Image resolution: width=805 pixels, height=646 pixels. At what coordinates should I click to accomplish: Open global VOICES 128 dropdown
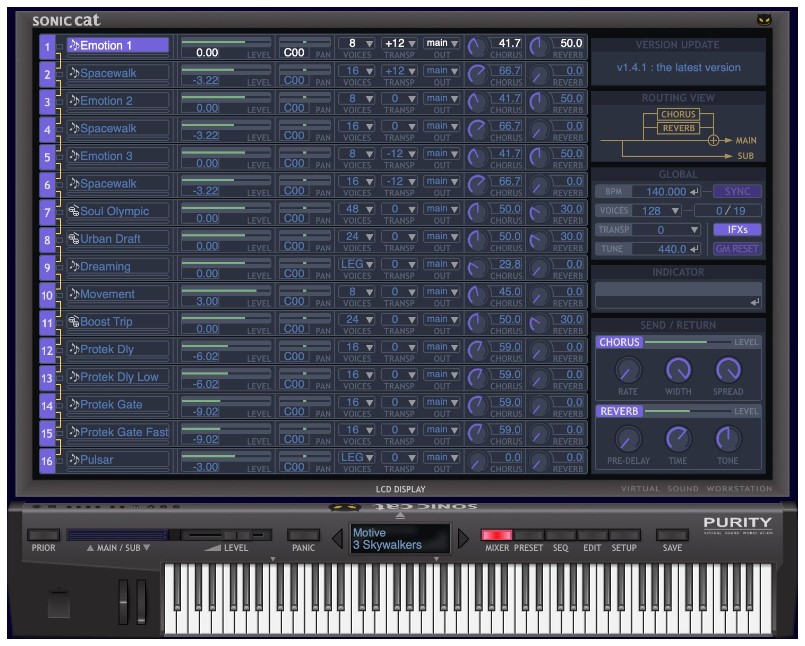point(659,211)
